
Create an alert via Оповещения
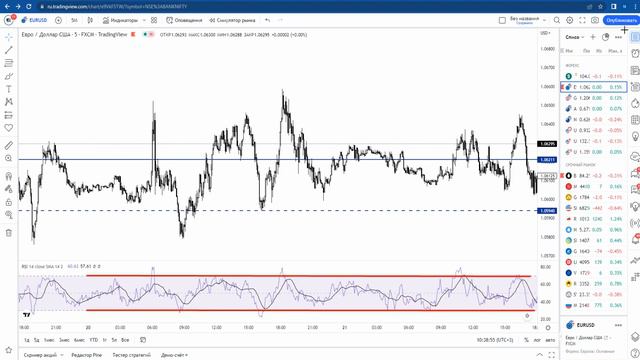tap(184, 20)
